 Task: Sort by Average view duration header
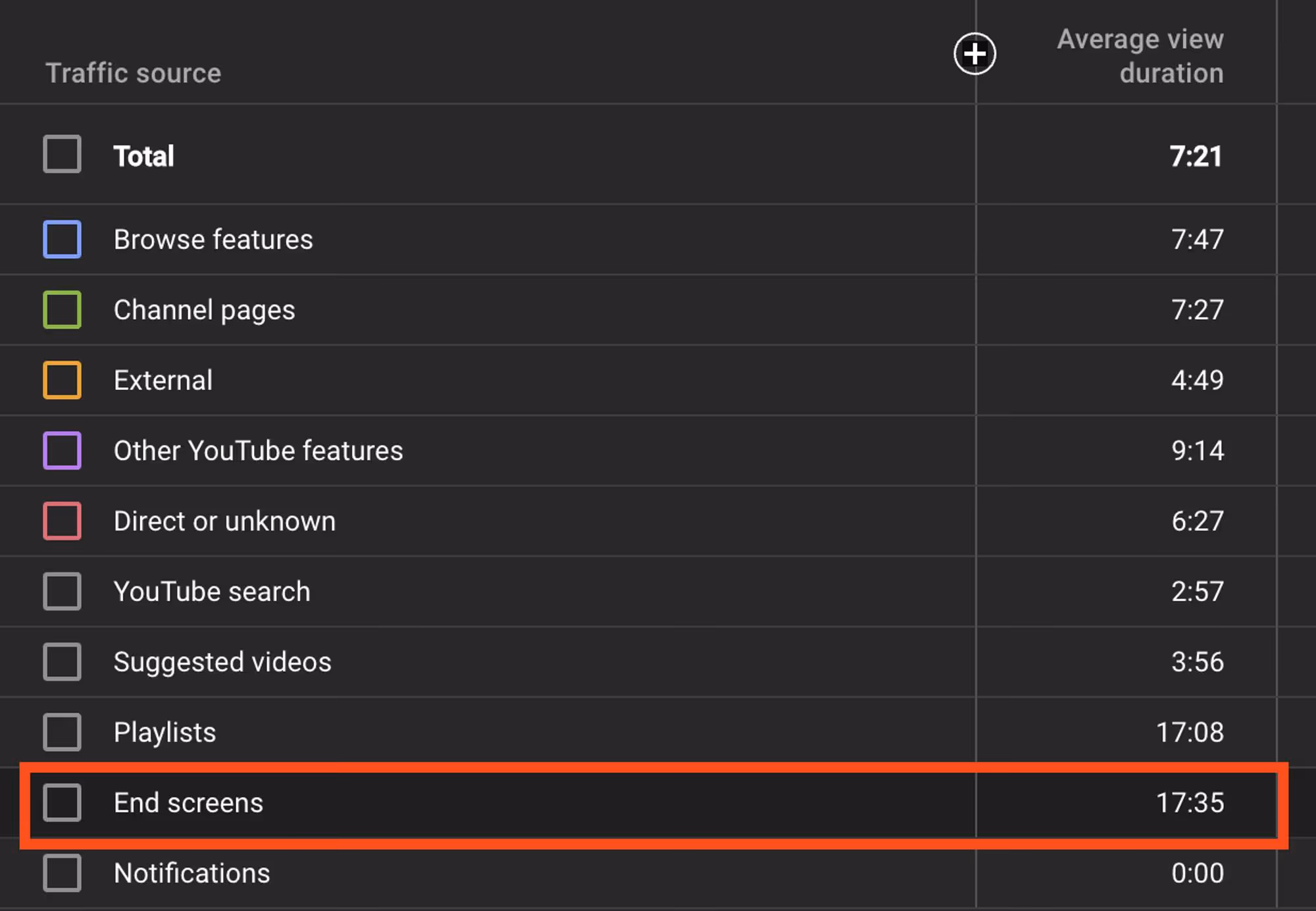[1140, 56]
